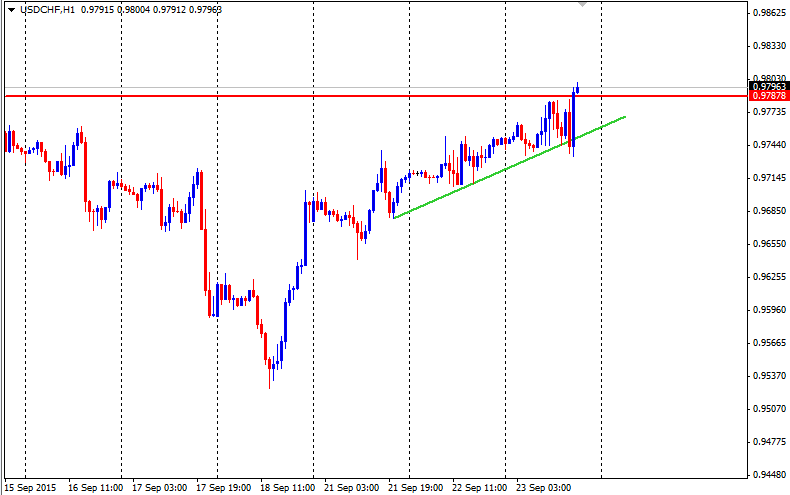Click the 18 Sep 11:00 time label
This screenshot has width=790, height=495.
(287, 488)
